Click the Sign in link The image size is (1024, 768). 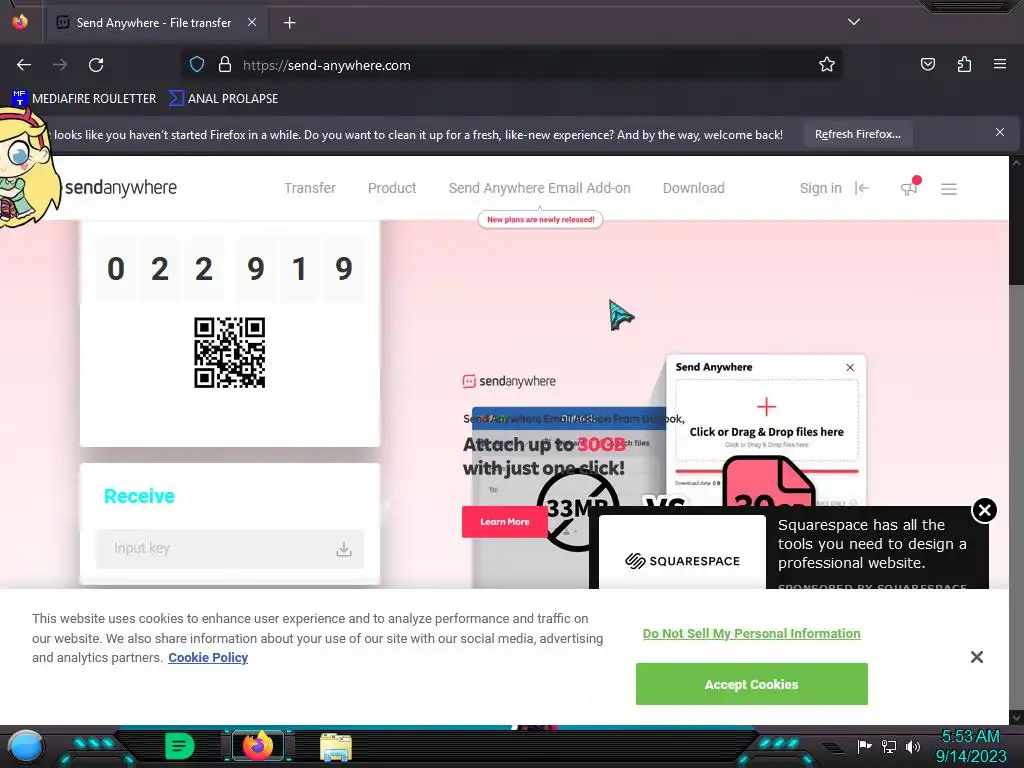point(821,188)
